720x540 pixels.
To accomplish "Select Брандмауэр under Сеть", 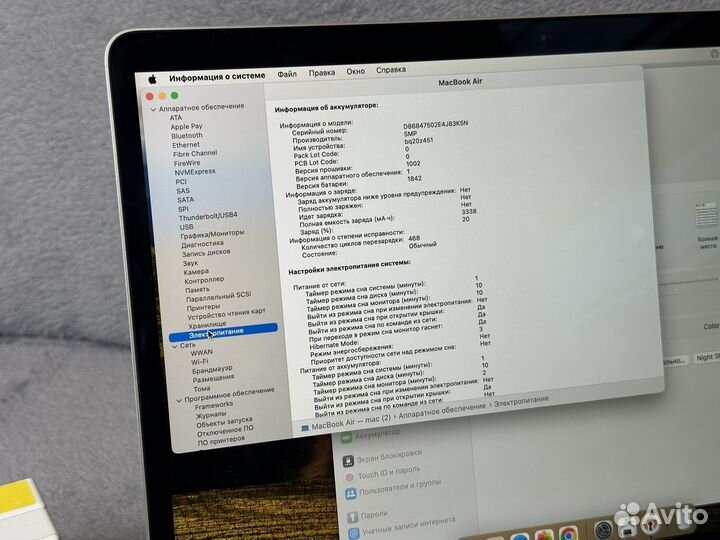I will pos(212,369).
